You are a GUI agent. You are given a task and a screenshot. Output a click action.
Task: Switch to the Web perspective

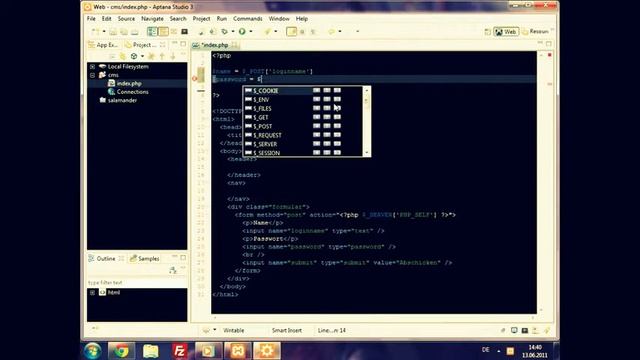[x=506, y=31]
